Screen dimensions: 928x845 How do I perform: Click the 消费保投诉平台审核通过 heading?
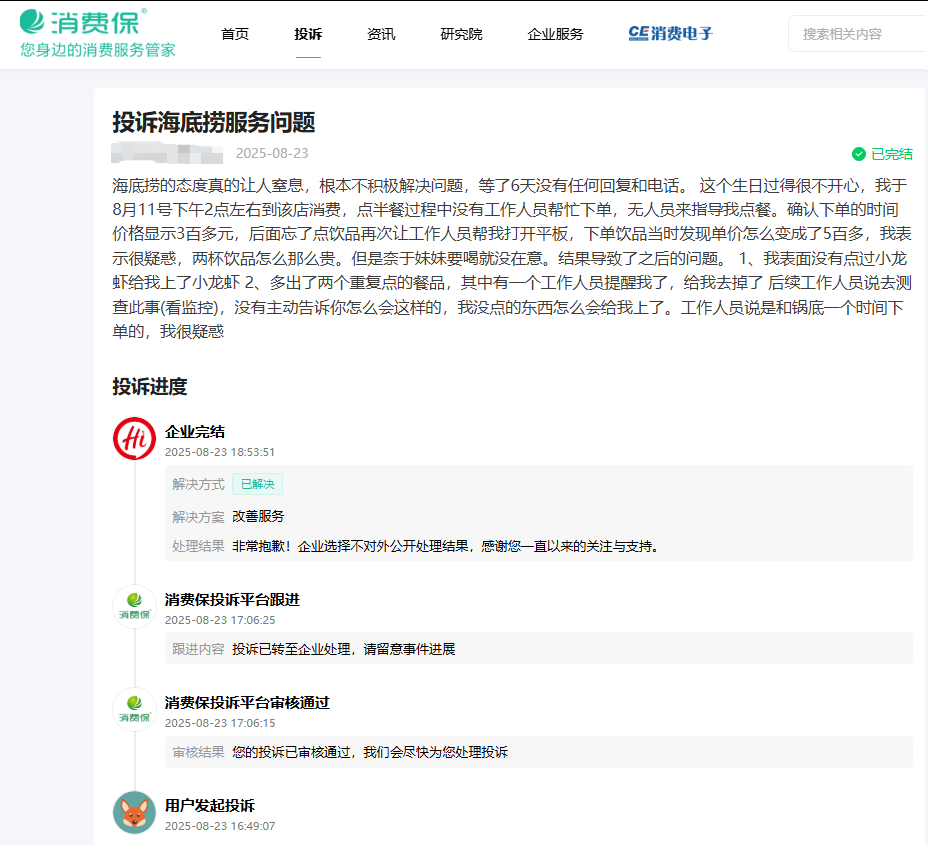click(247, 702)
